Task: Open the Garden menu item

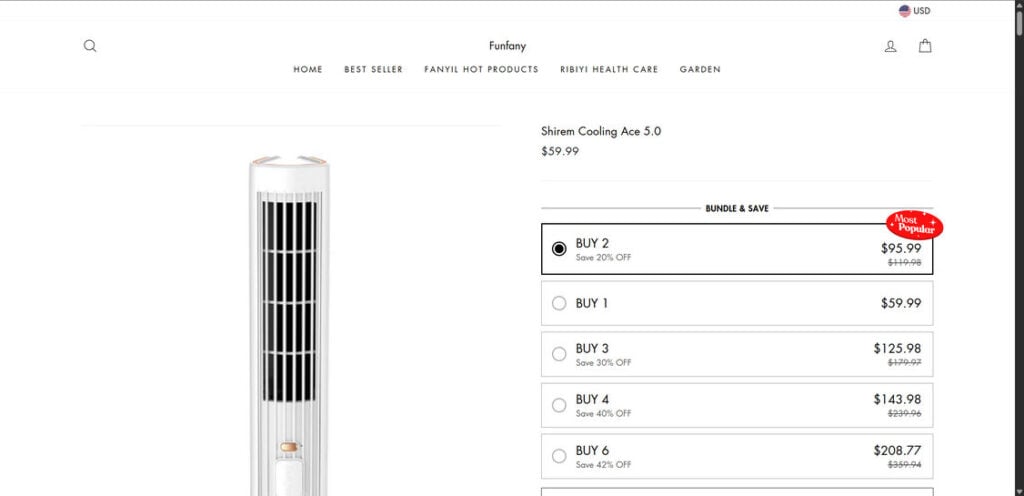Action: (700, 69)
